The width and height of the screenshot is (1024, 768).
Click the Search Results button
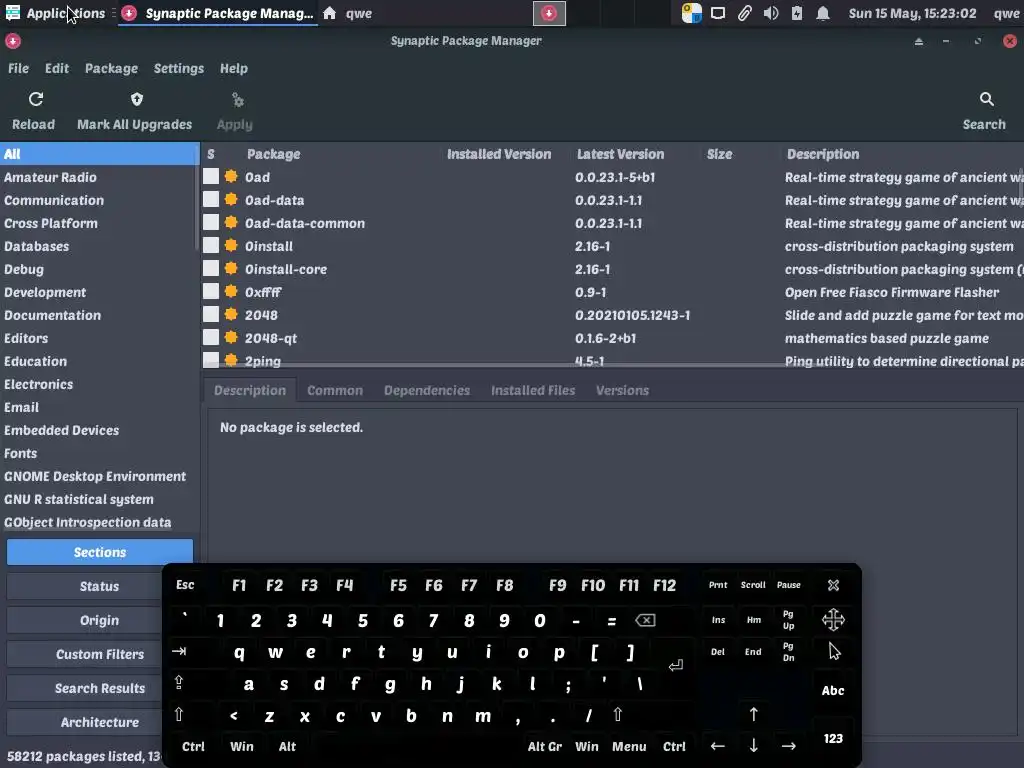point(99,688)
